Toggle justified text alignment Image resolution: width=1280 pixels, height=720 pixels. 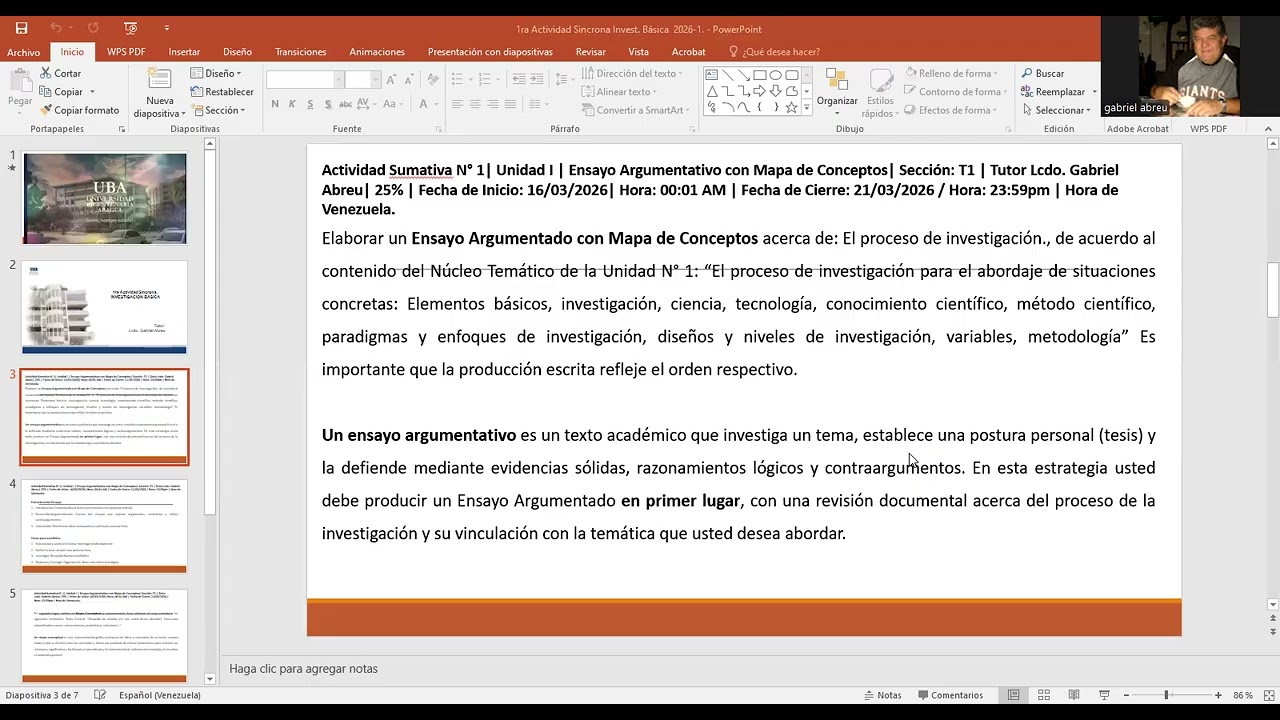(x=512, y=104)
